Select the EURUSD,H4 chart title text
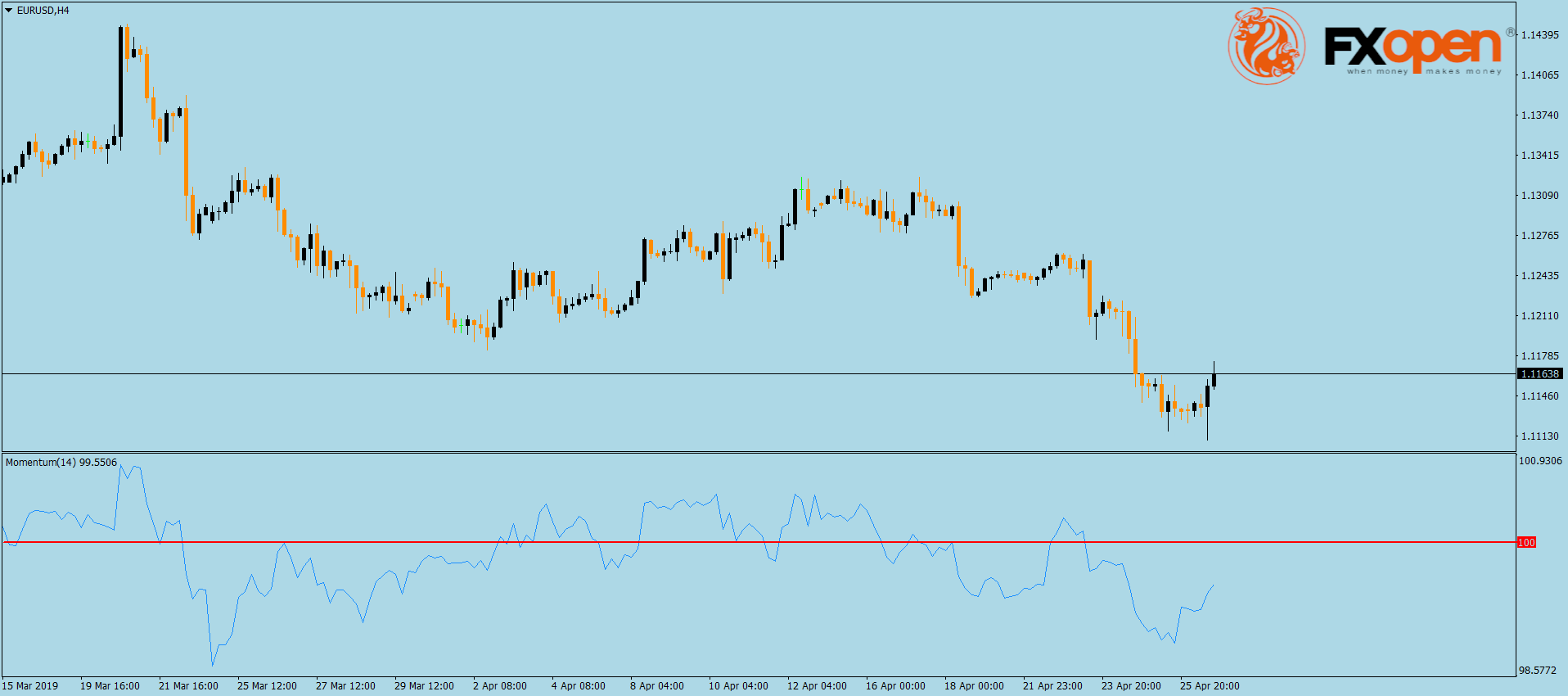This screenshot has width=1568, height=696. [43, 11]
